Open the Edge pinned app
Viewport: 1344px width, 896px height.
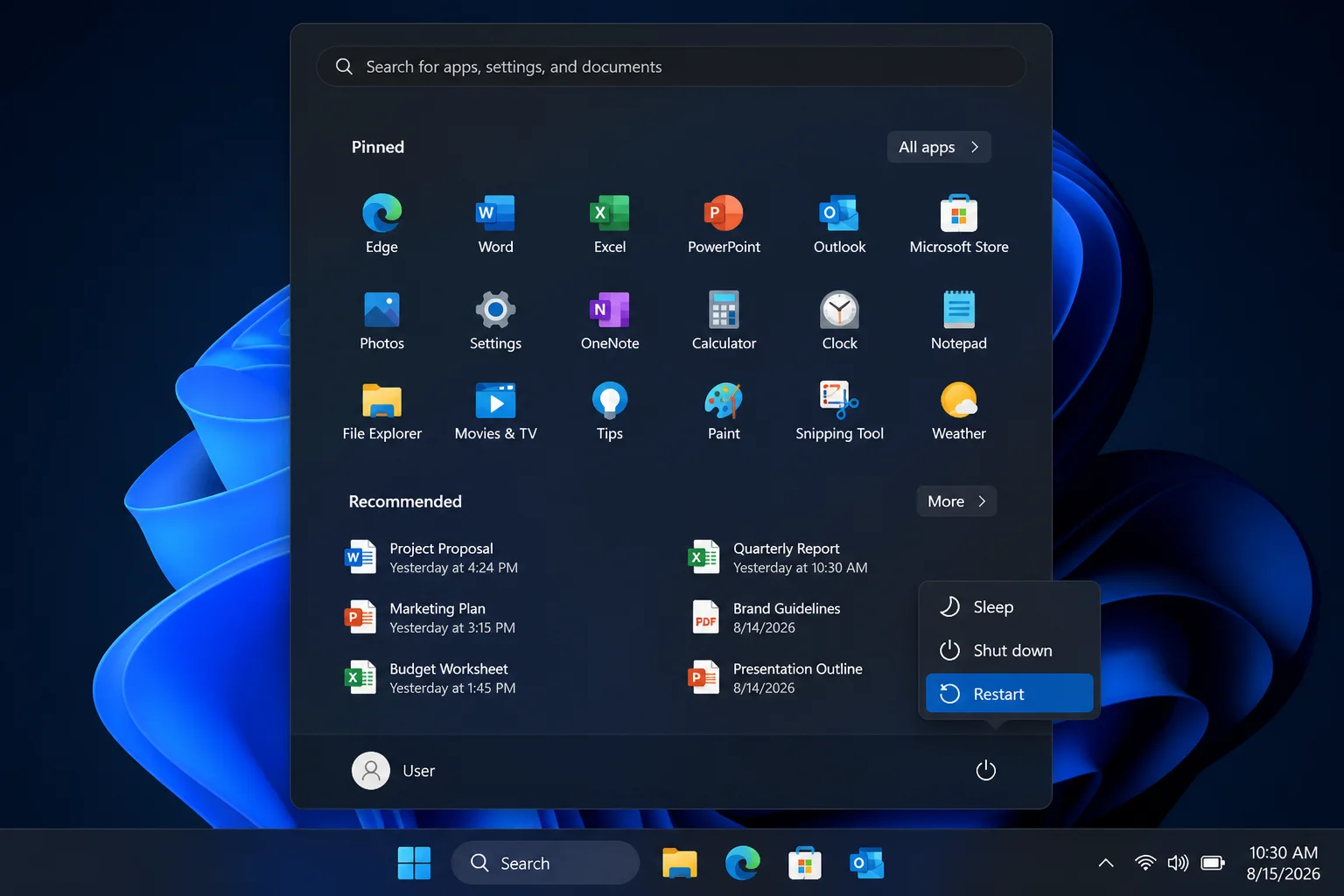(381, 224)
